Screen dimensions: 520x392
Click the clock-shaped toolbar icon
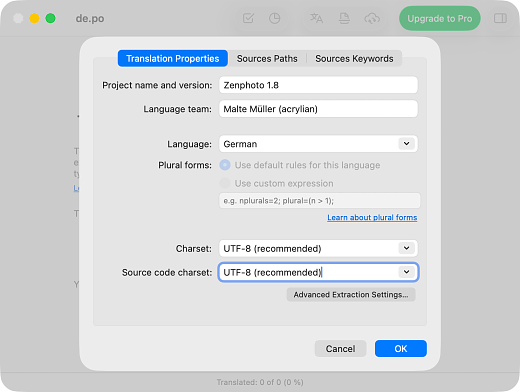(275, 18)
